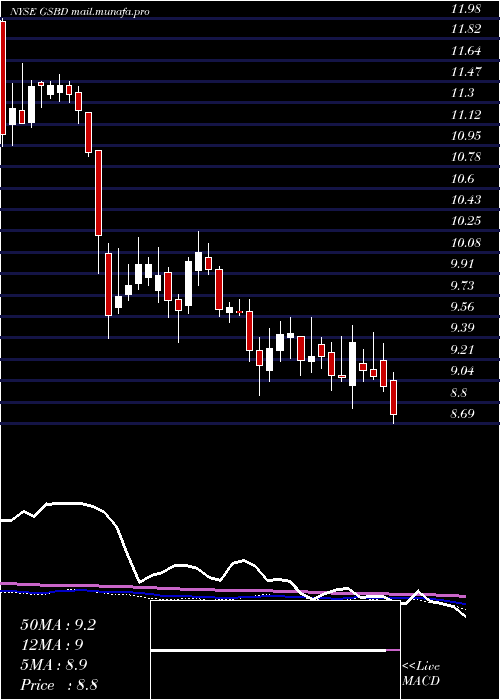Click the 9.73 price axis label
Viewport: 500px width, 700px height.
tap(462, 285)
